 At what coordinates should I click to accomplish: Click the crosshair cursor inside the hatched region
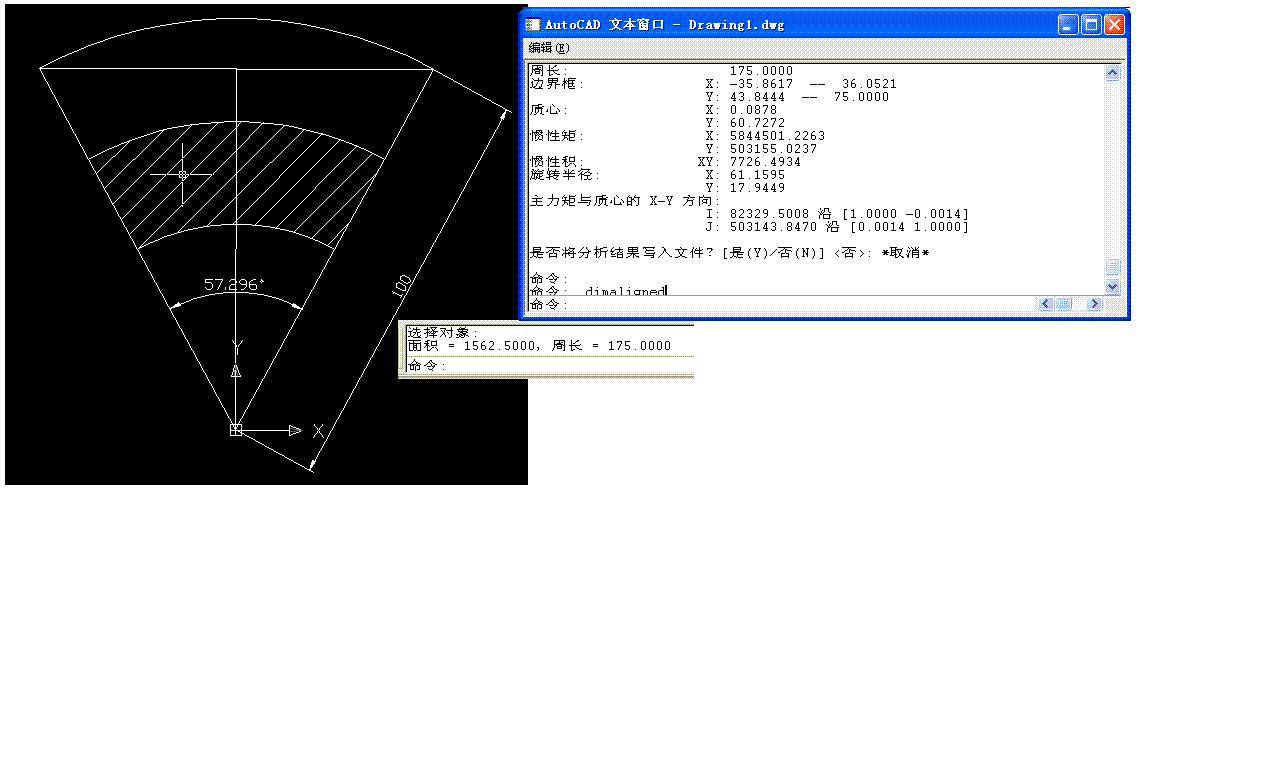(185, 173)
